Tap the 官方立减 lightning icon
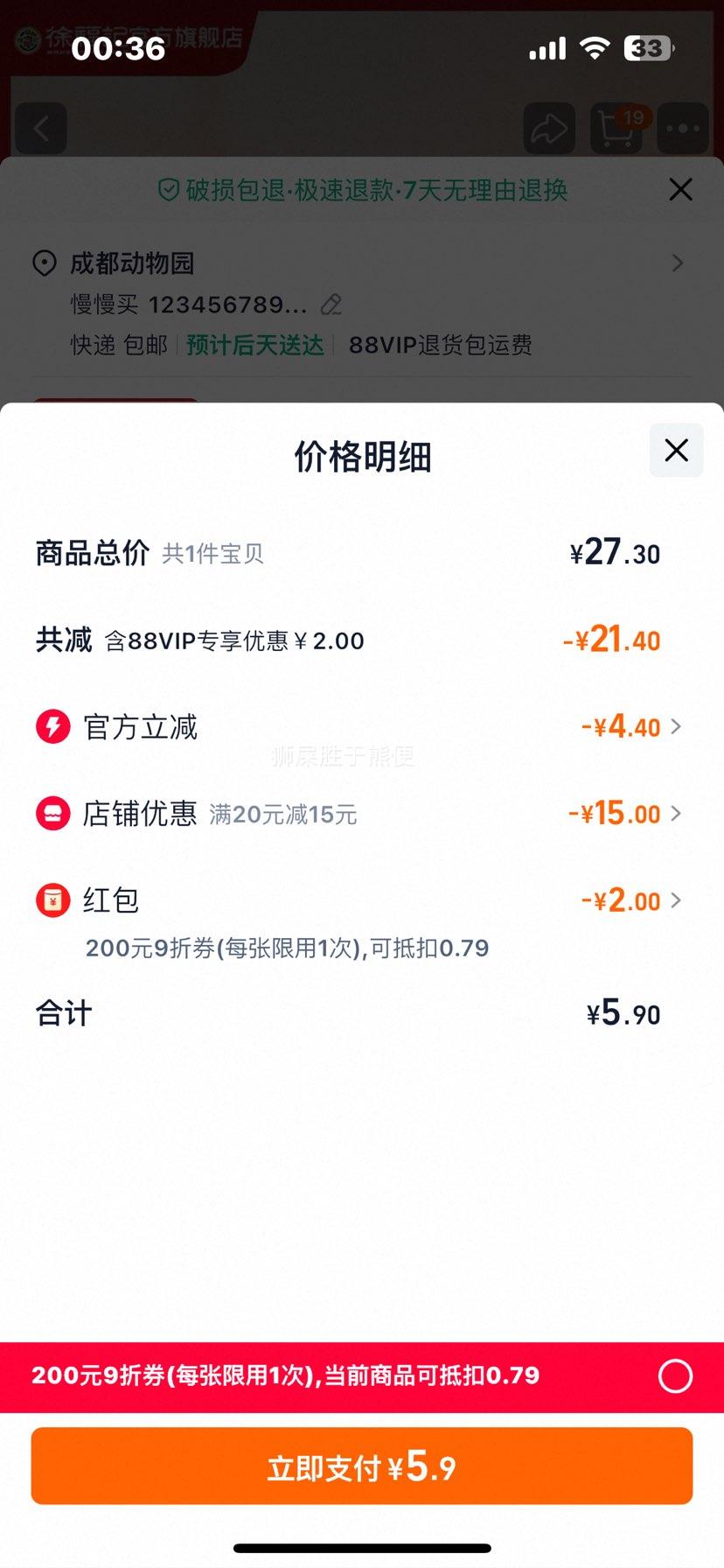Viewport: 724px width, 1568px height. click(x=52, y=726)
